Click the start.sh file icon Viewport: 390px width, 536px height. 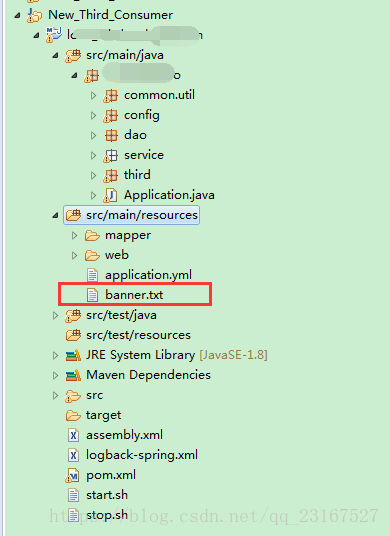pos(73,495)
